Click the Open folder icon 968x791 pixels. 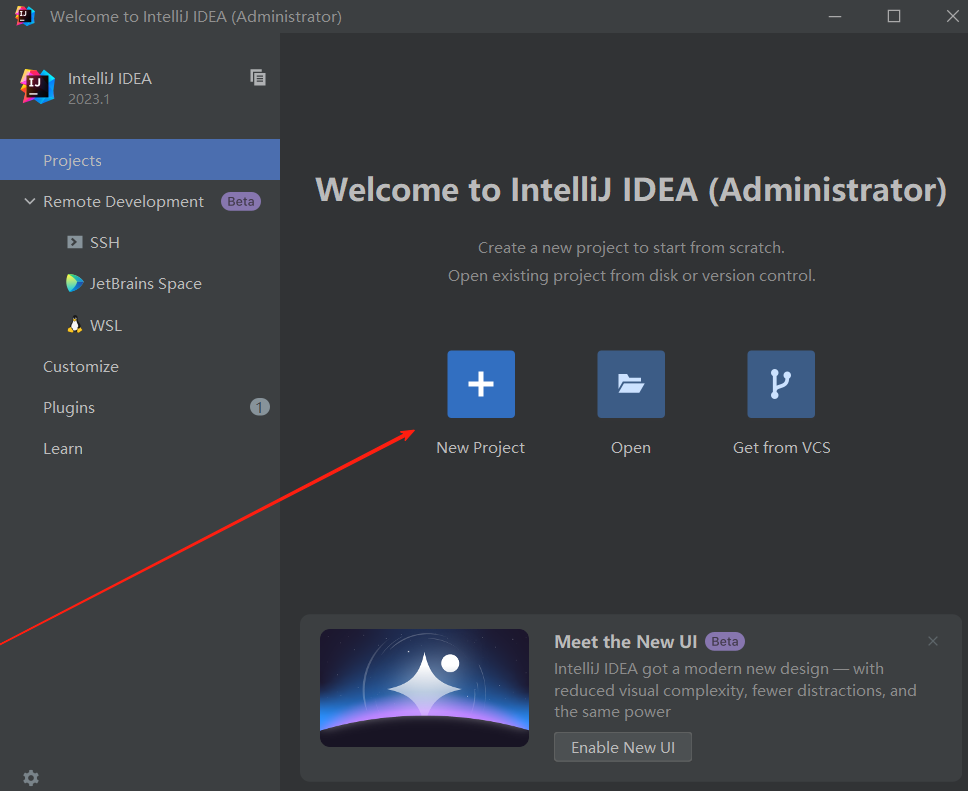coord(631,384)
